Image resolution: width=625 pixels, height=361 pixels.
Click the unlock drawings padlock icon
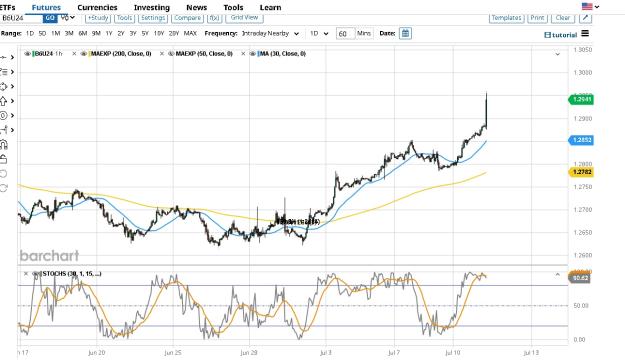pos(4,159)
